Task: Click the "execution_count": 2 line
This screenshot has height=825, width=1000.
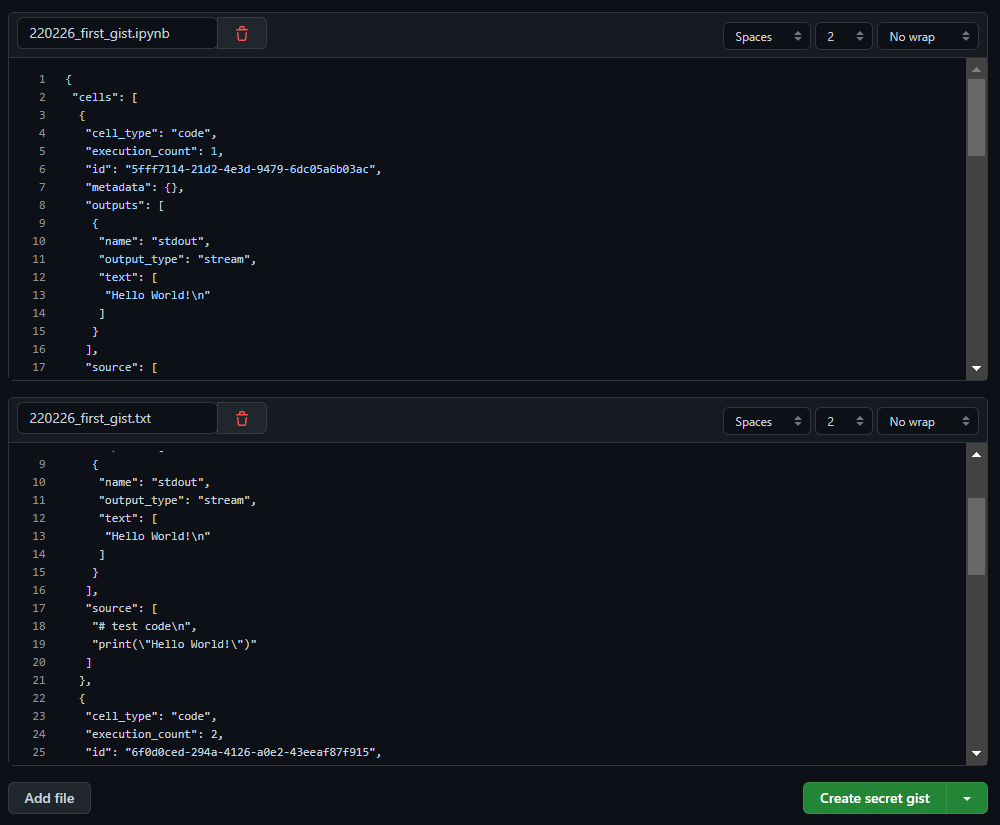Action: 154,734
